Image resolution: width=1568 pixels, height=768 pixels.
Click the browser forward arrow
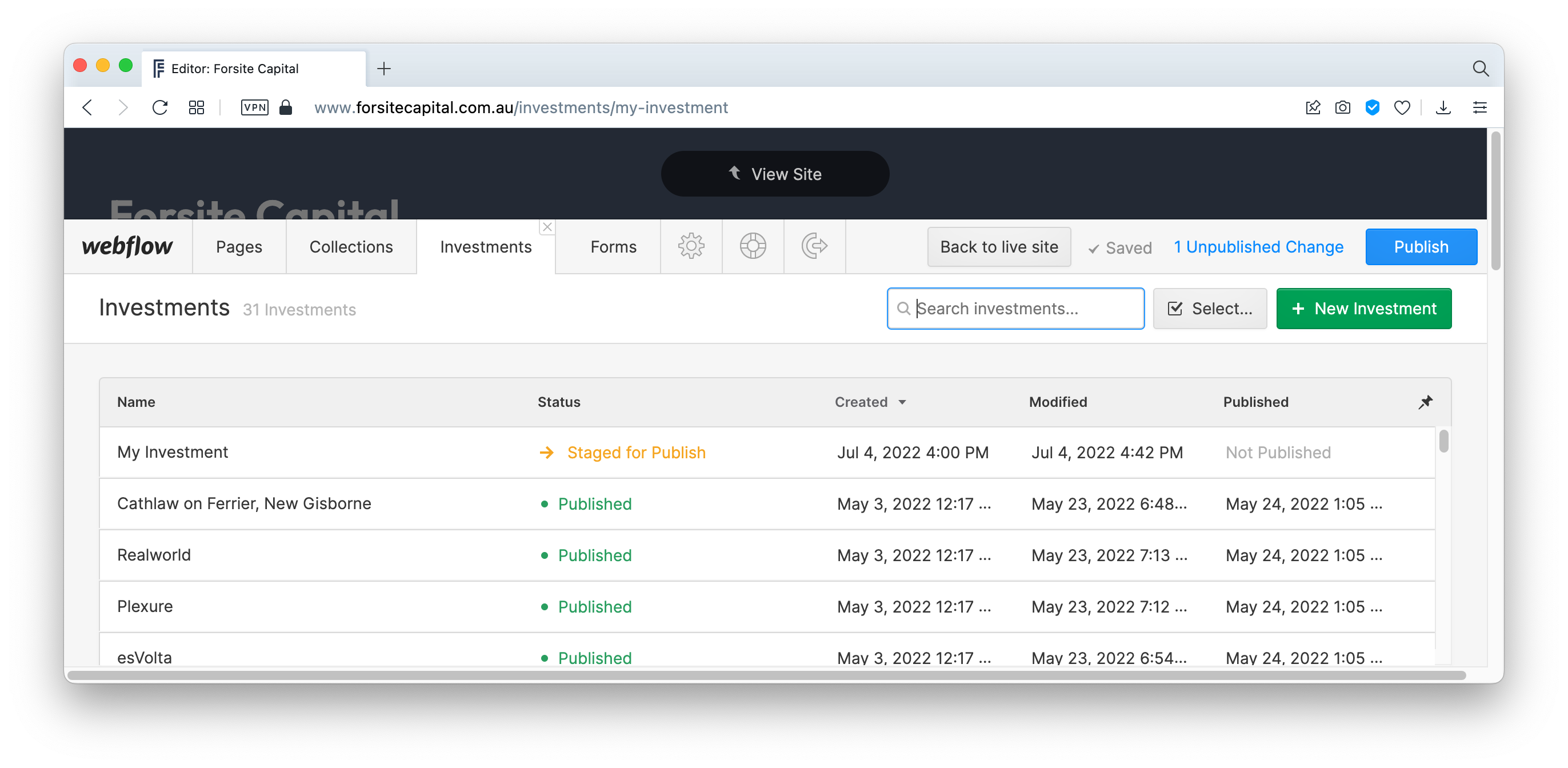click(x=123, y=108)
